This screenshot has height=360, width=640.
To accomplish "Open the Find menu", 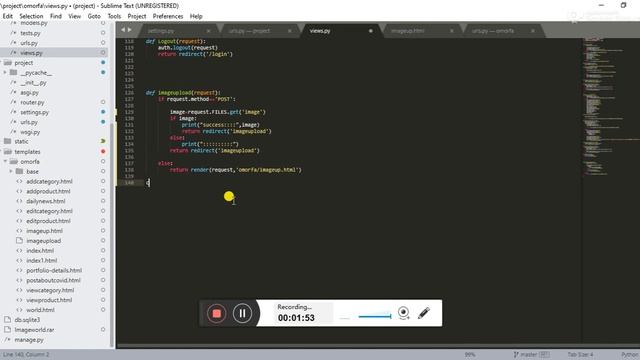I will pyautogui.click(x=56, y=16).
